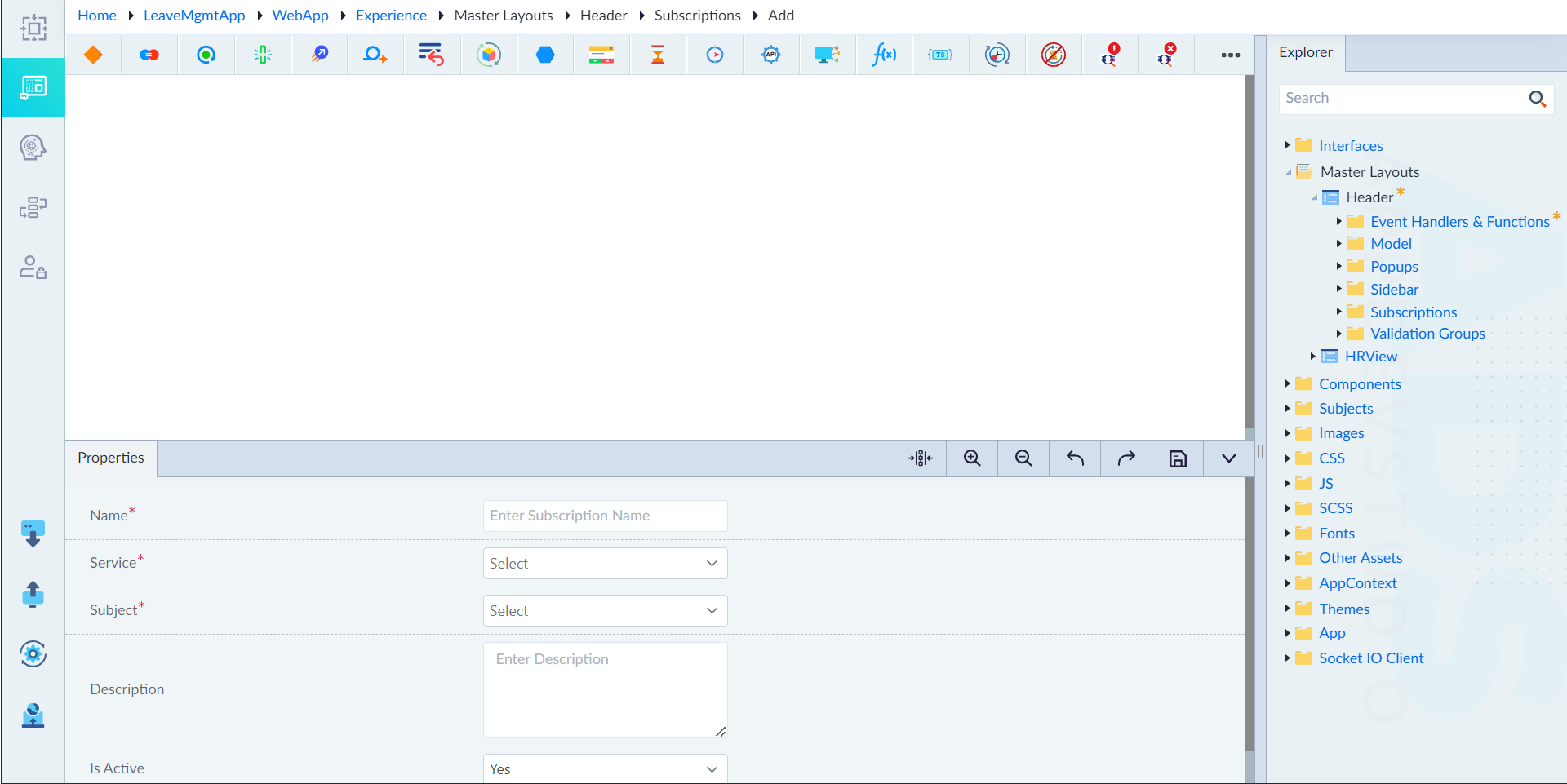This screenshot has height=784, width=1567.
Task: Click the API gear toolbar icon
Action: click(771, 55)
